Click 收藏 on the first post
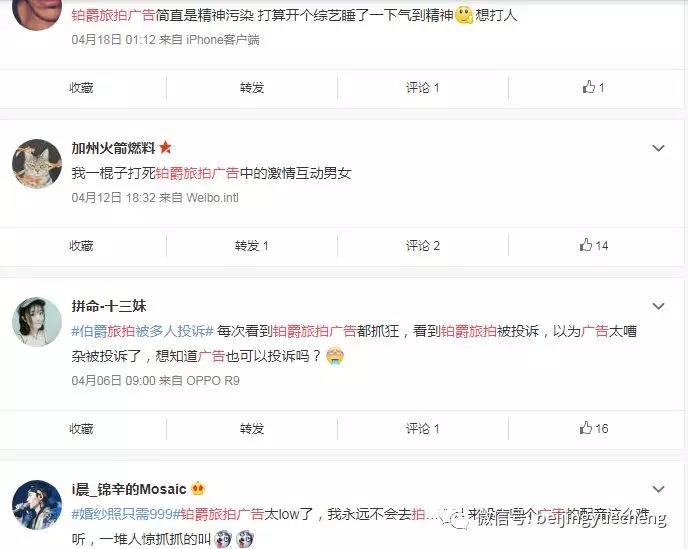This screenshot has height=549, width=688. pyautogui.click(x=81, y=88)
